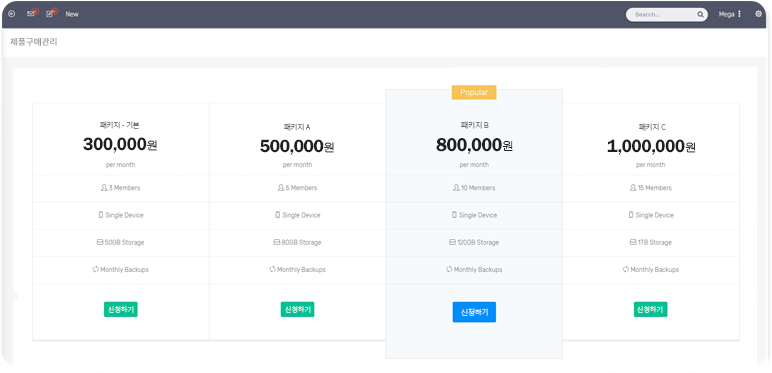Click backup icon in 패키지 A column
This screenshot has height=373, width=772.
tap(272, 270)
